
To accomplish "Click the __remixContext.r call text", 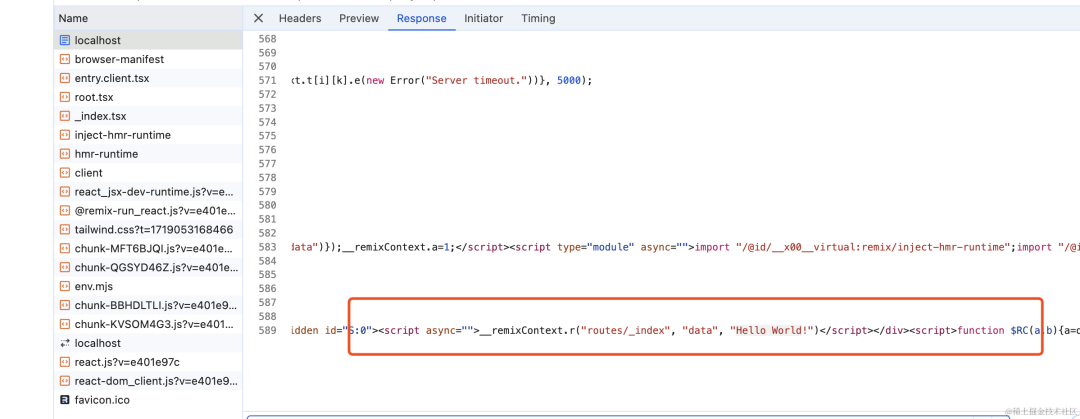I will 527,330.
